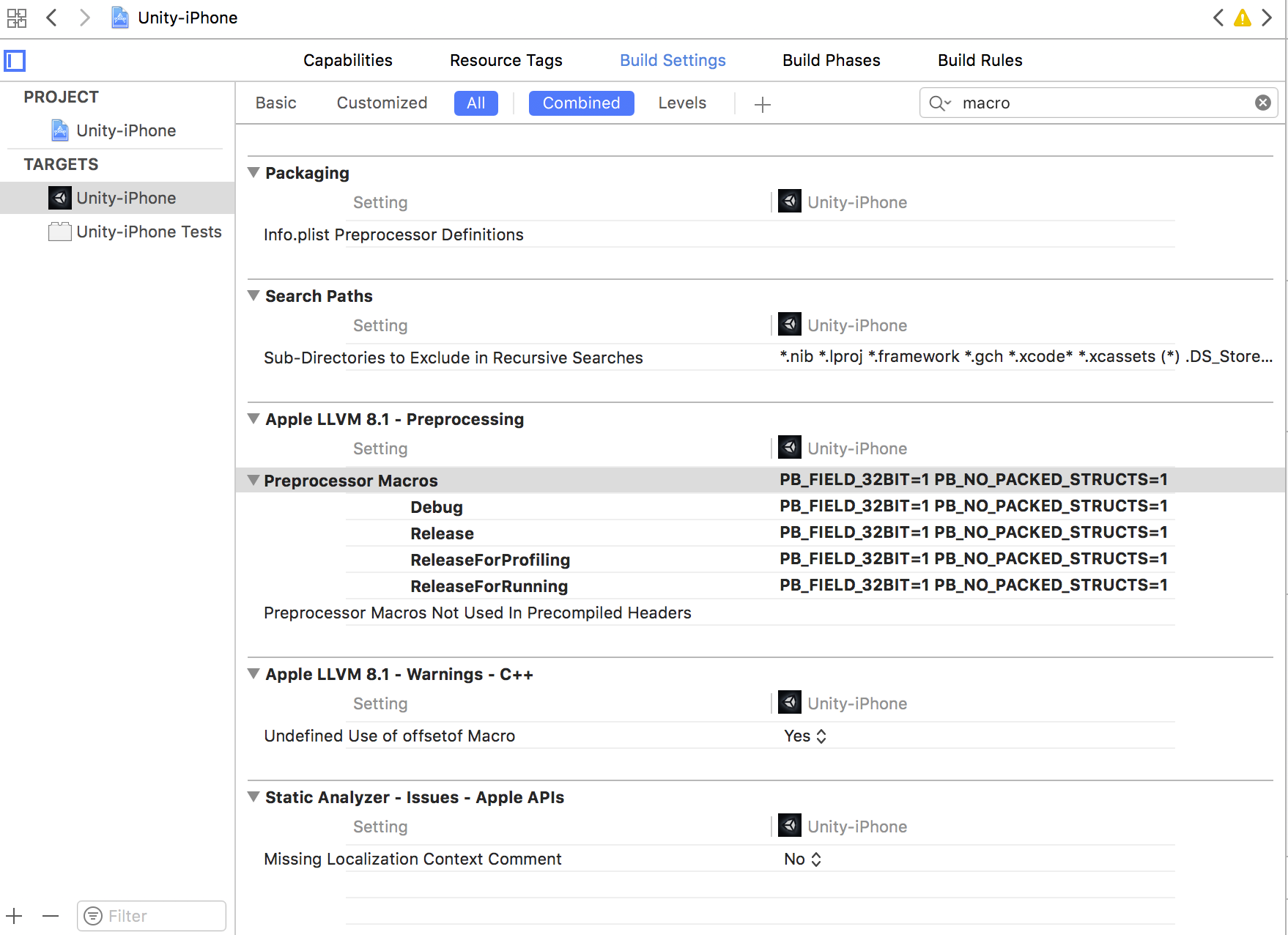Open Undefined Use of offsetof Macro Yes popup

tap(805, 736)
